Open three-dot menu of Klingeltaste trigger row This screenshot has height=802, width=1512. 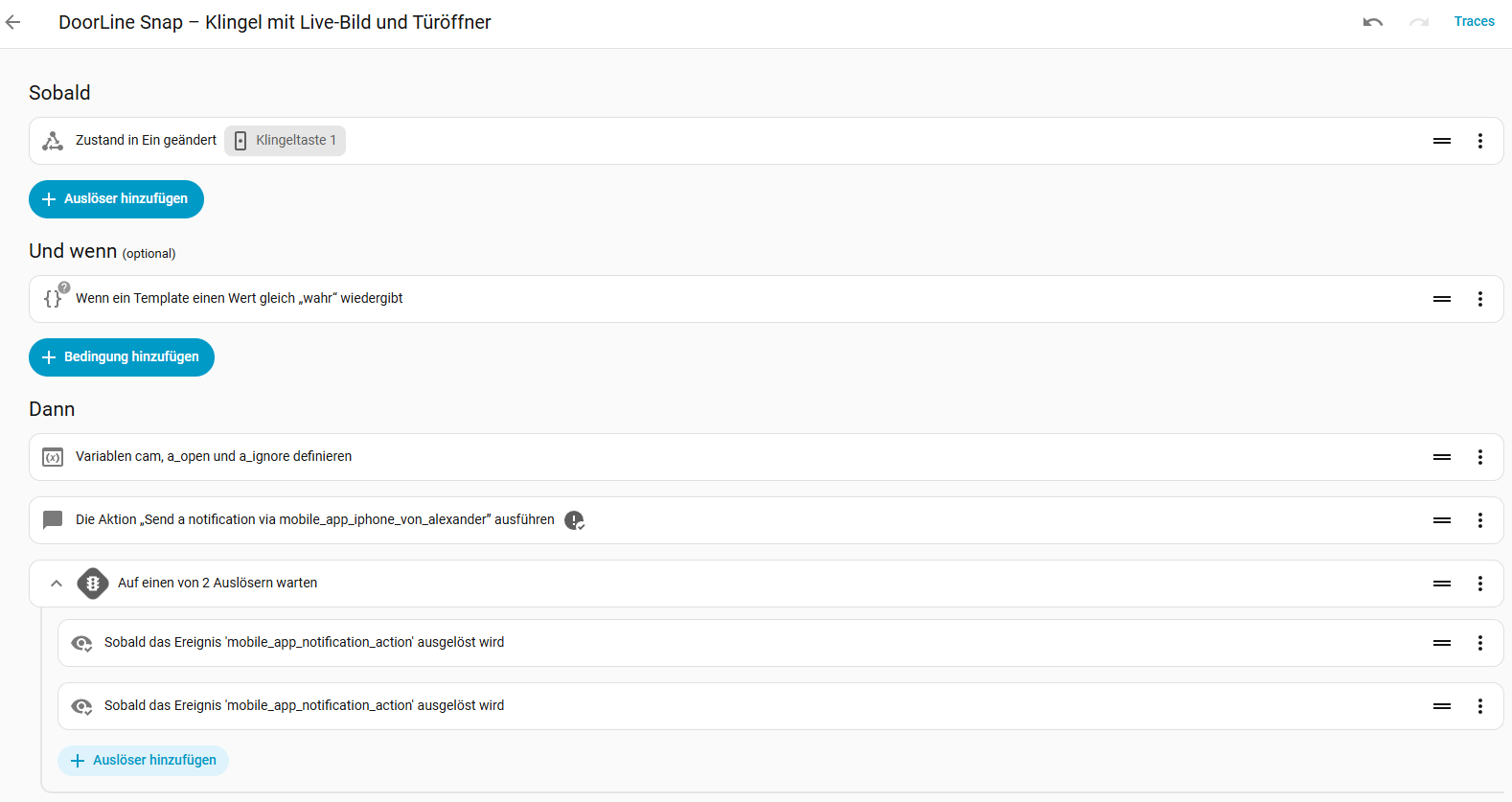tap(1480, 141)
